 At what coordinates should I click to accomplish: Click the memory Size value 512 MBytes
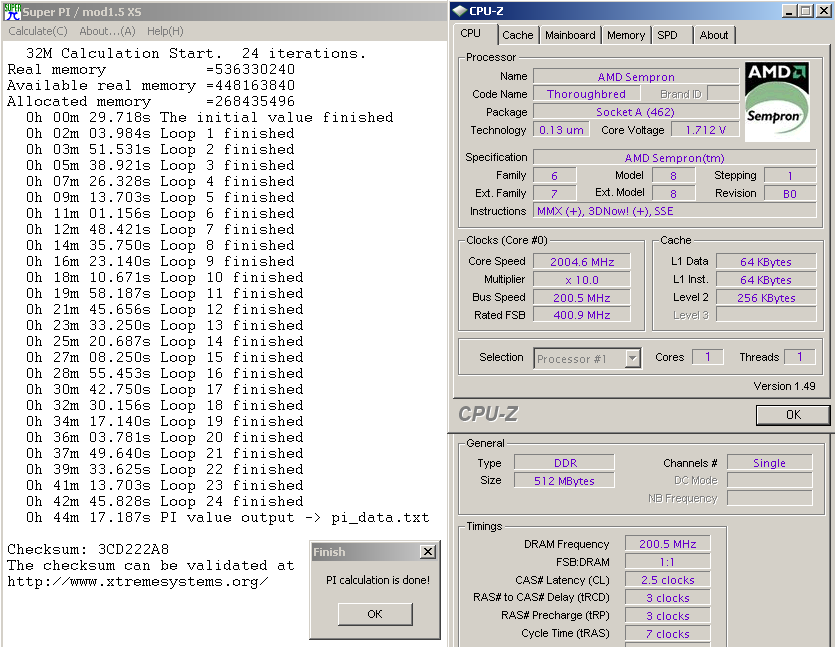564,480
